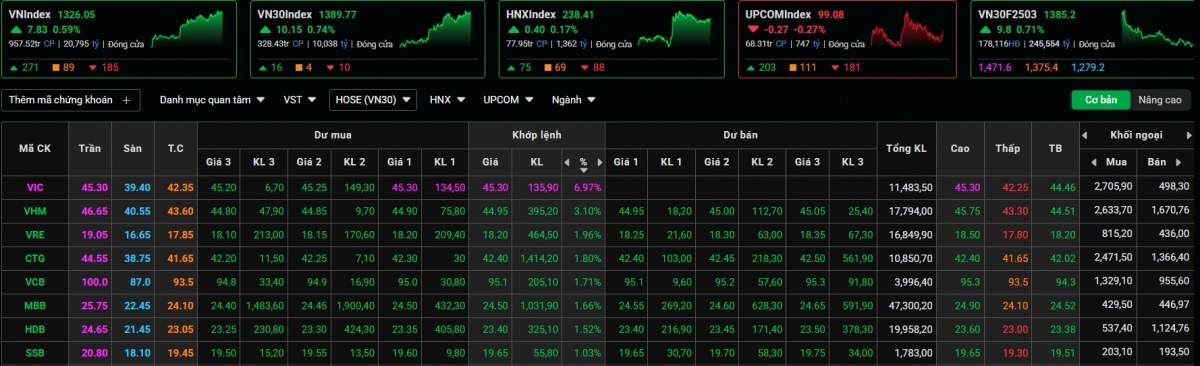This screenshot has height=366, width=1200.
Task: Open the HNX dropdown
Action: pyautogui.click(x=447, y=100)
